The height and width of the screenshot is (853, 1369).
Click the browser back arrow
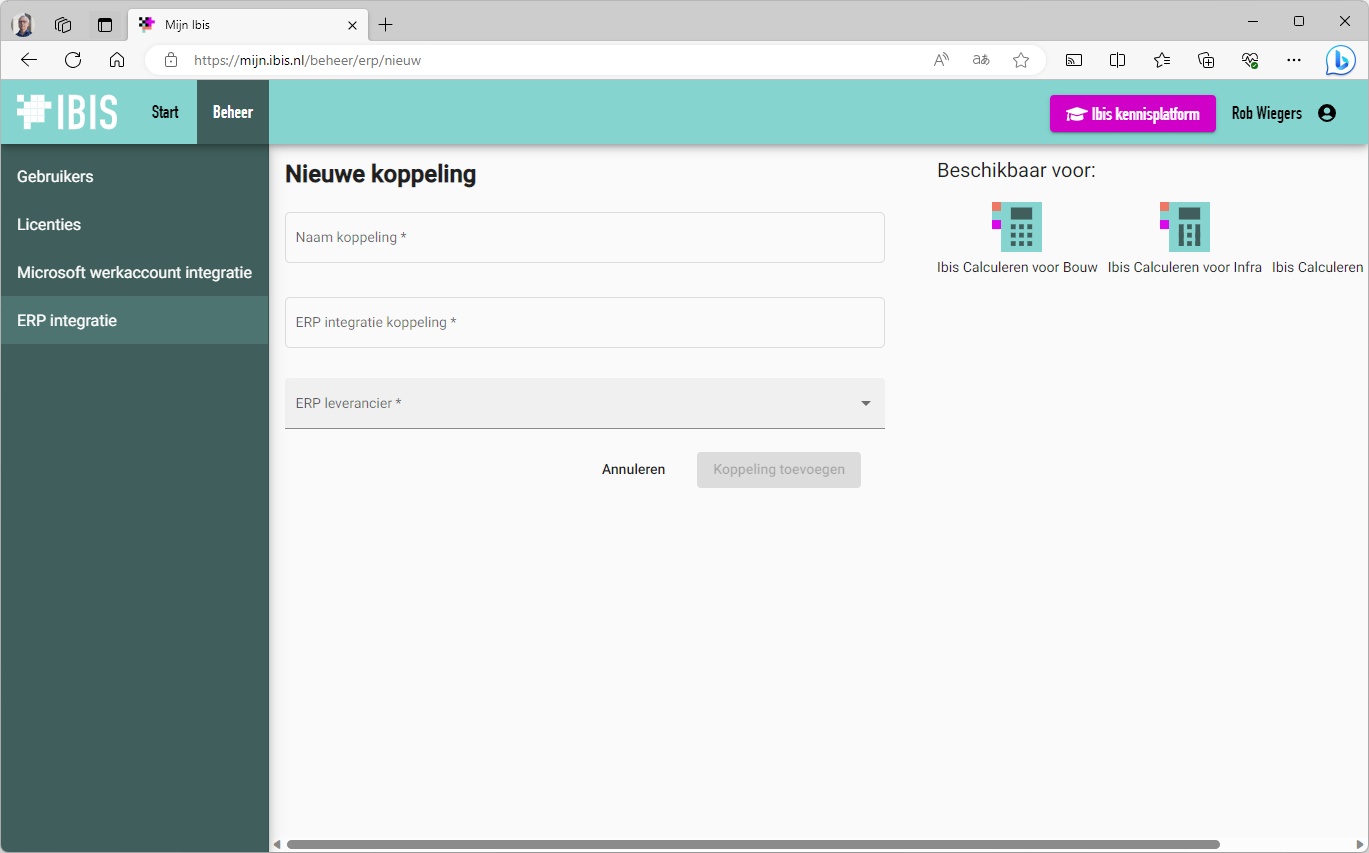point(29,60)
